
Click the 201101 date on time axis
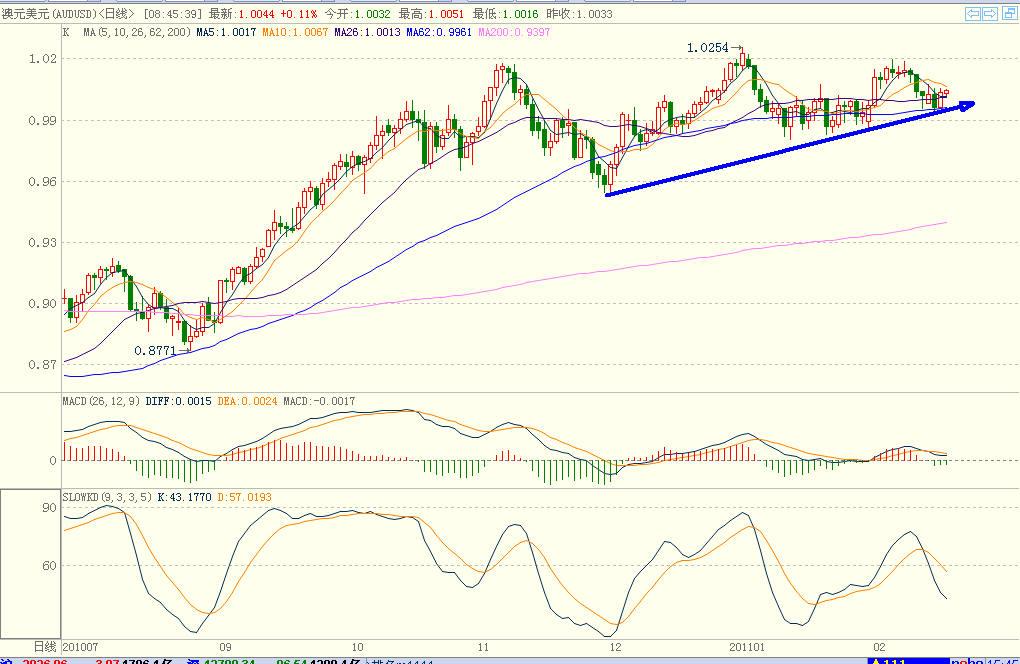click(747, 647)
